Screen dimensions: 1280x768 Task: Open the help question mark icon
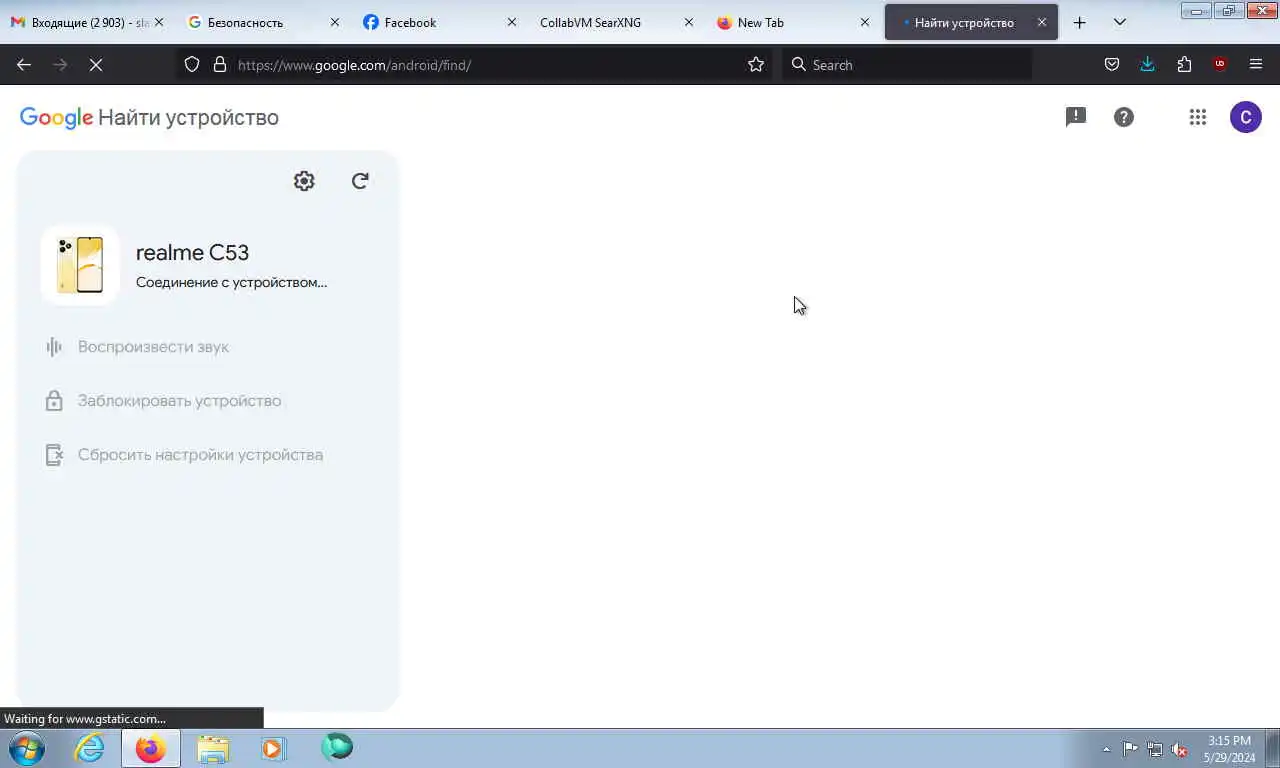click(x=1124, y=117)
